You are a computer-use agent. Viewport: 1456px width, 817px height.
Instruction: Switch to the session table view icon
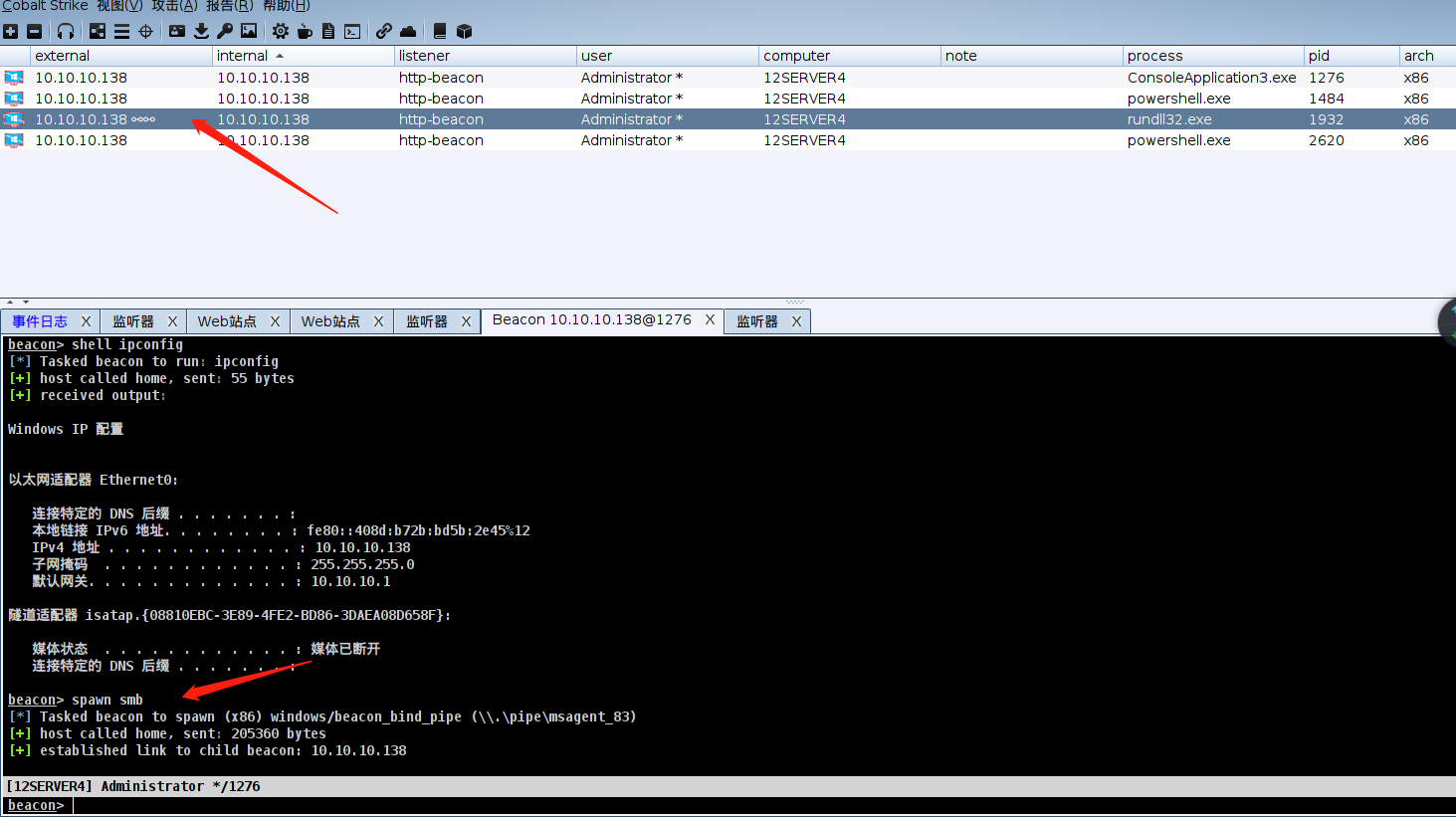pos(121,31)
